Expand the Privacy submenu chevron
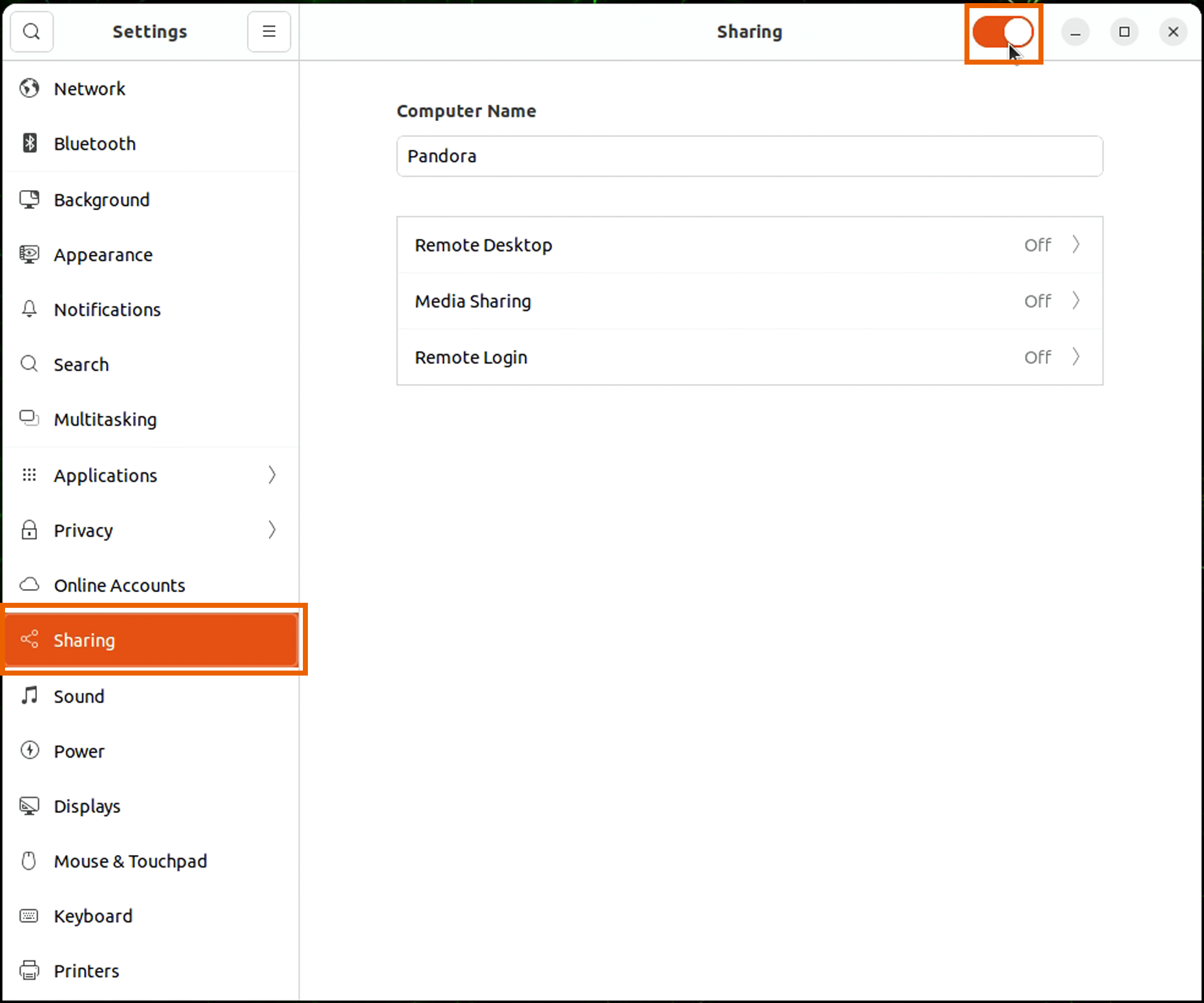This screenshot has width=1204, height=1003. coord(272,530)
